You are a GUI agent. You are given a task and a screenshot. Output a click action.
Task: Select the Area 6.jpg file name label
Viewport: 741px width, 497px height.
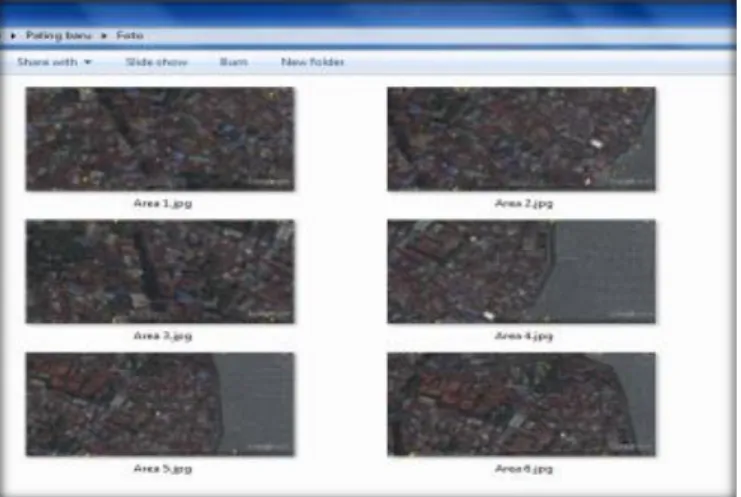[524, 469]
